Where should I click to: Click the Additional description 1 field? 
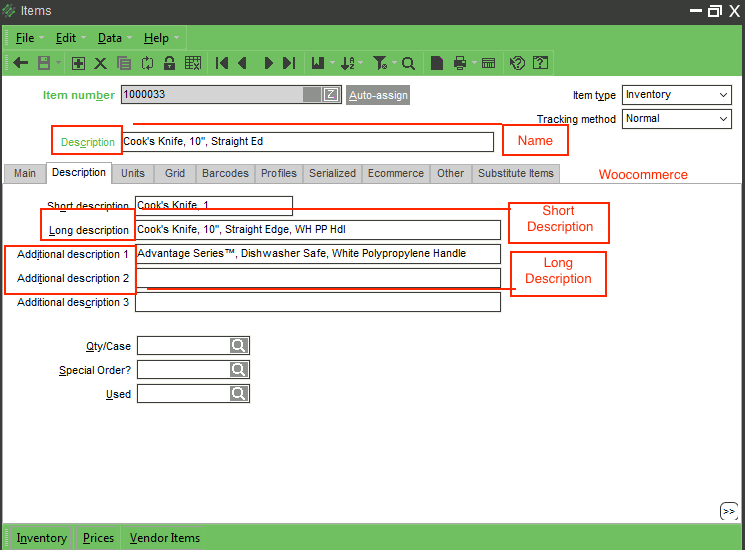click(x=318, y=254)
